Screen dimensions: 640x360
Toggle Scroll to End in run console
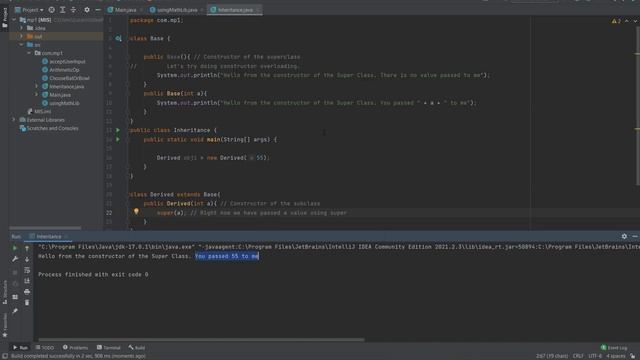click(x=27, y=281)
